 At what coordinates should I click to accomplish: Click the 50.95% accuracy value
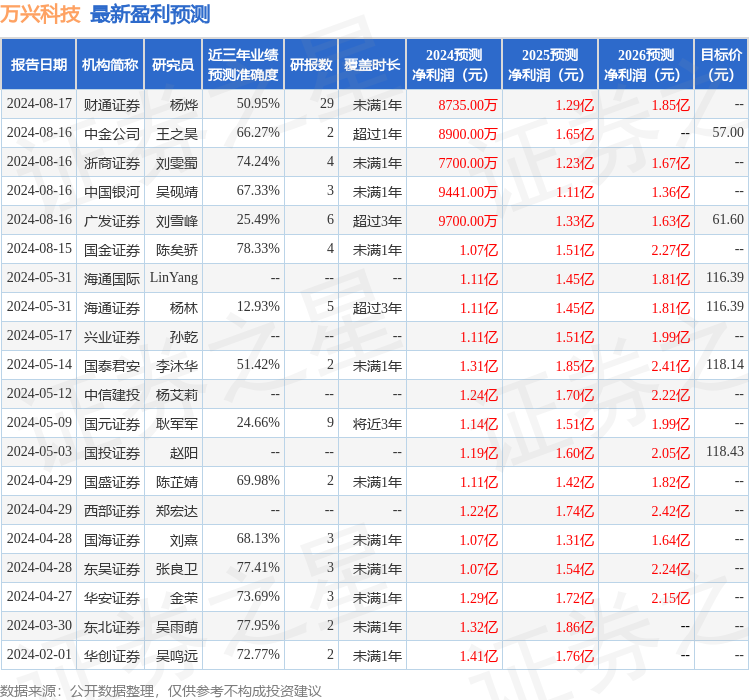pyautogui.click(x=258, y=103)
